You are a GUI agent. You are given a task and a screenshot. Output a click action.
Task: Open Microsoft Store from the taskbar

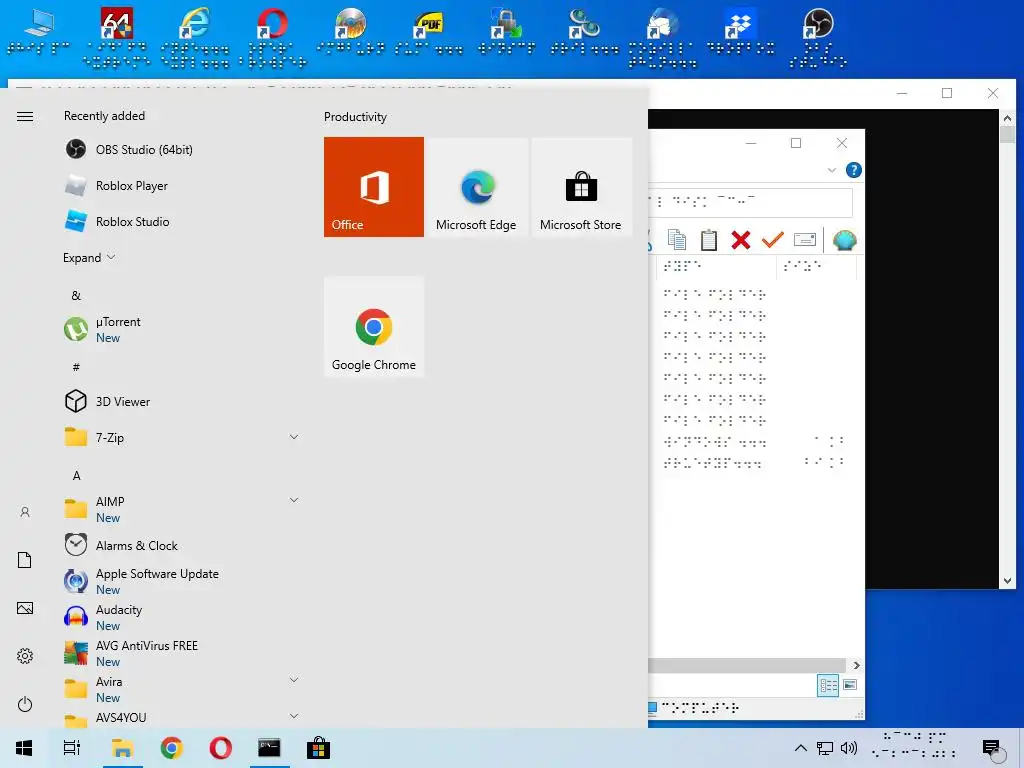pos(319,748)
